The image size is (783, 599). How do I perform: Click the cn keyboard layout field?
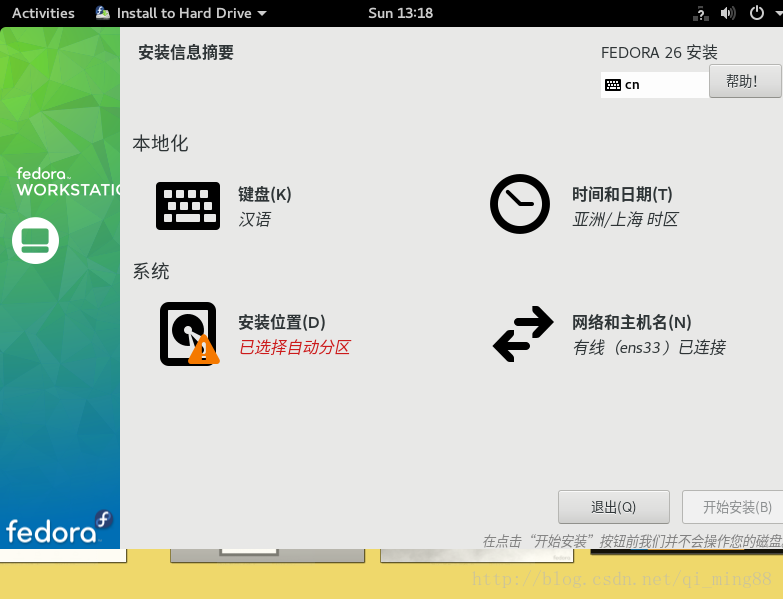click(655, 85)
